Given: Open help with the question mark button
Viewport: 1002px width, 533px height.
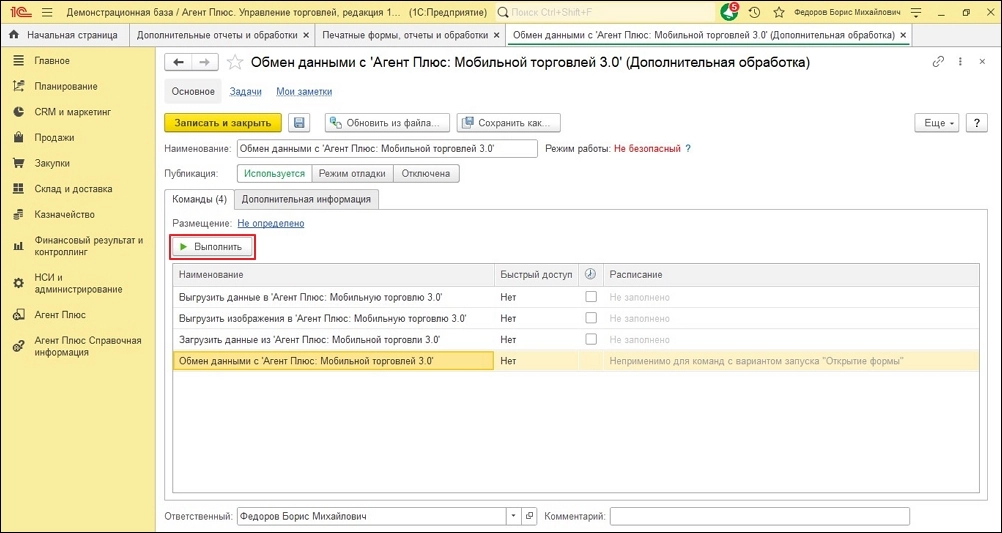Looking at the screenshot, I should tap(976, 123).
